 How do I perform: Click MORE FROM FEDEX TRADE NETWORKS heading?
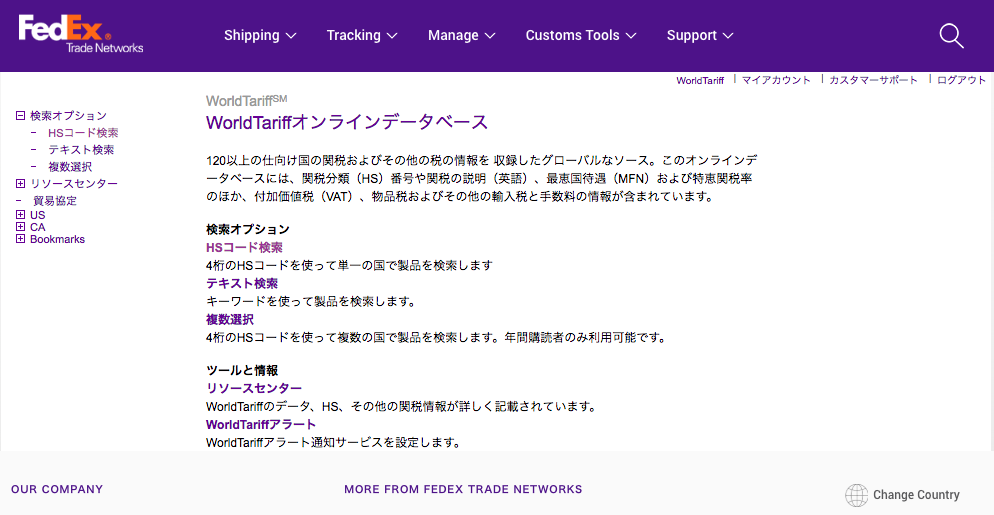click(463, 490)
